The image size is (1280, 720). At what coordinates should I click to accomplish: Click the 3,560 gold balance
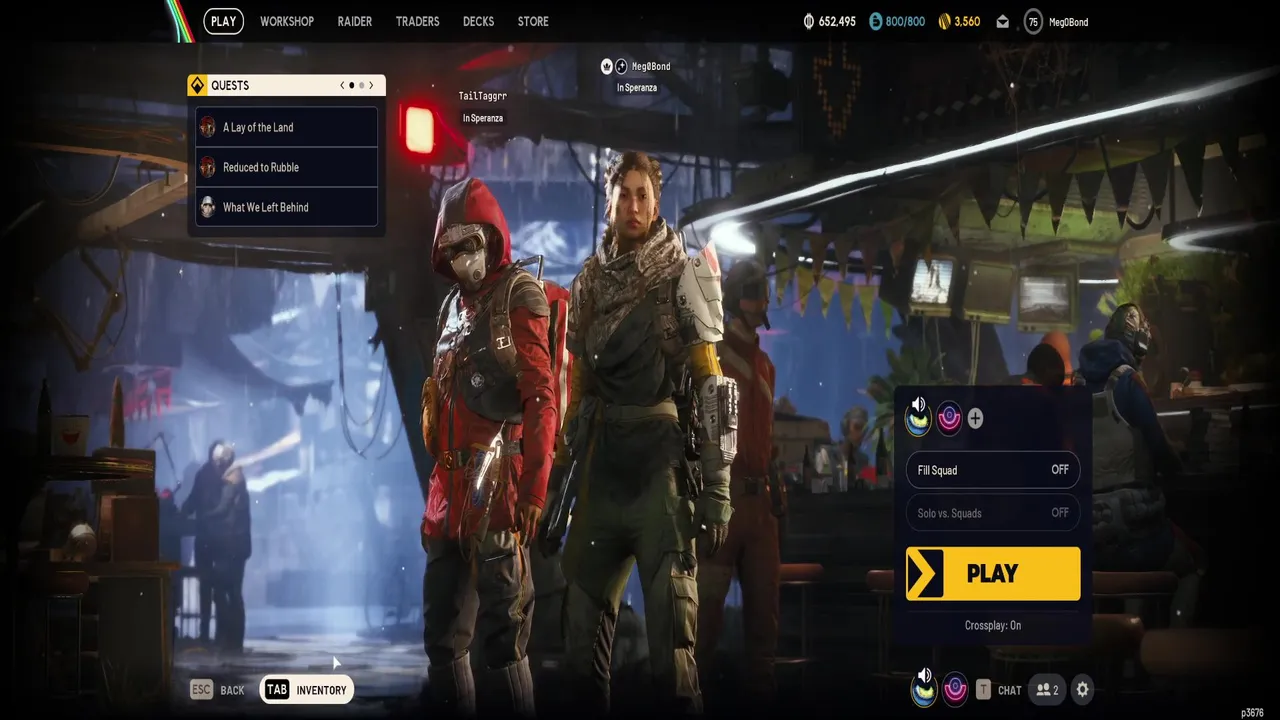click(967, 22)
